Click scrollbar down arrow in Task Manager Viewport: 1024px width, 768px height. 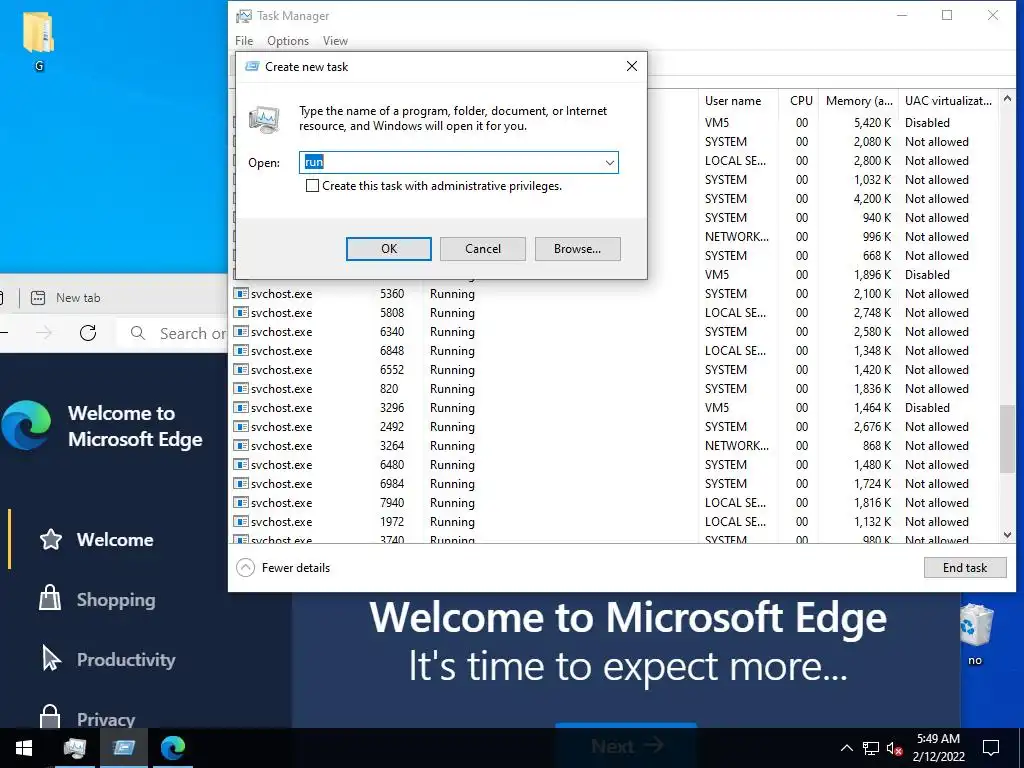click(x=1008, y=535)
